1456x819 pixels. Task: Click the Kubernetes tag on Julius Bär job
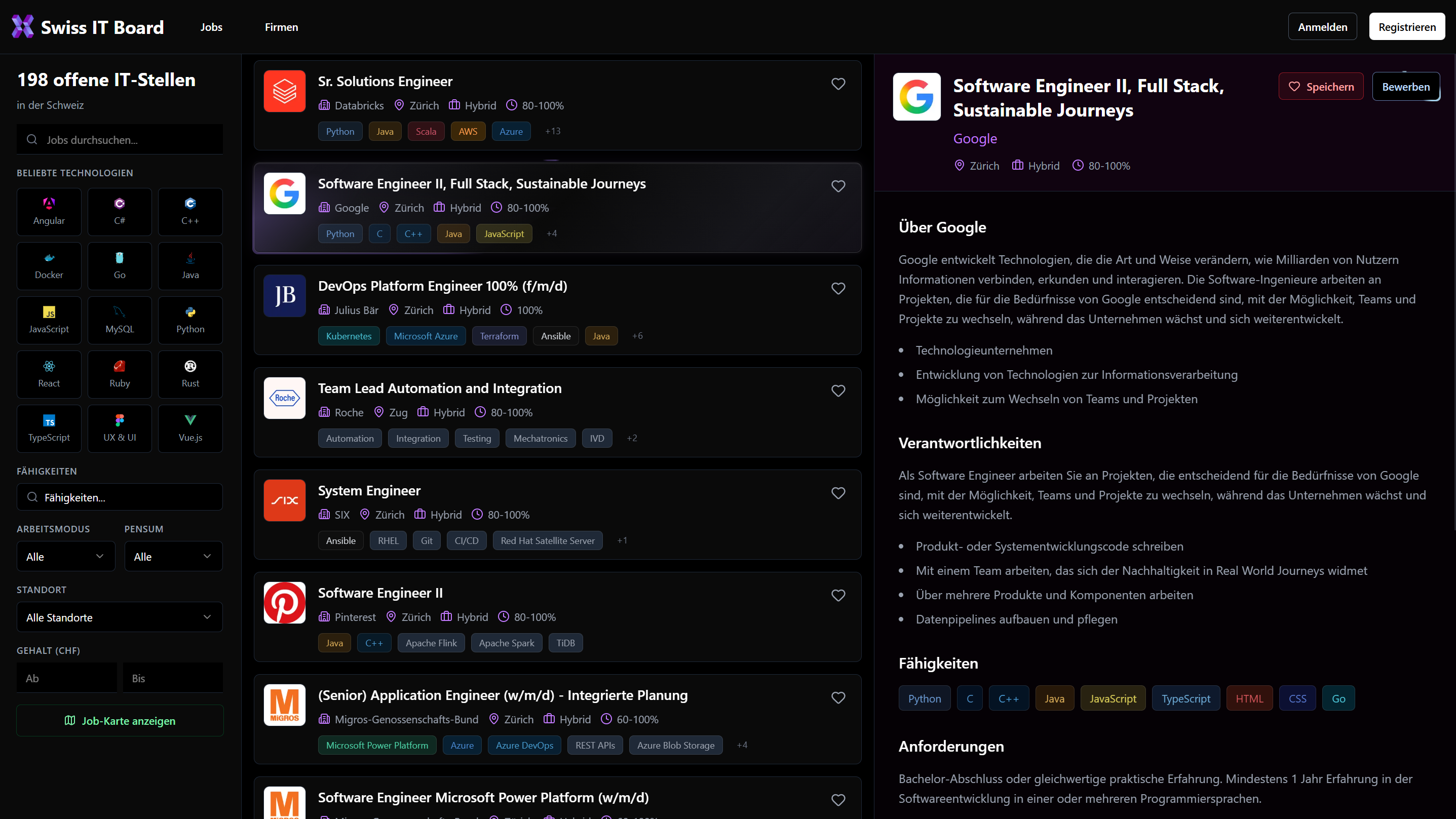[349, 336]
